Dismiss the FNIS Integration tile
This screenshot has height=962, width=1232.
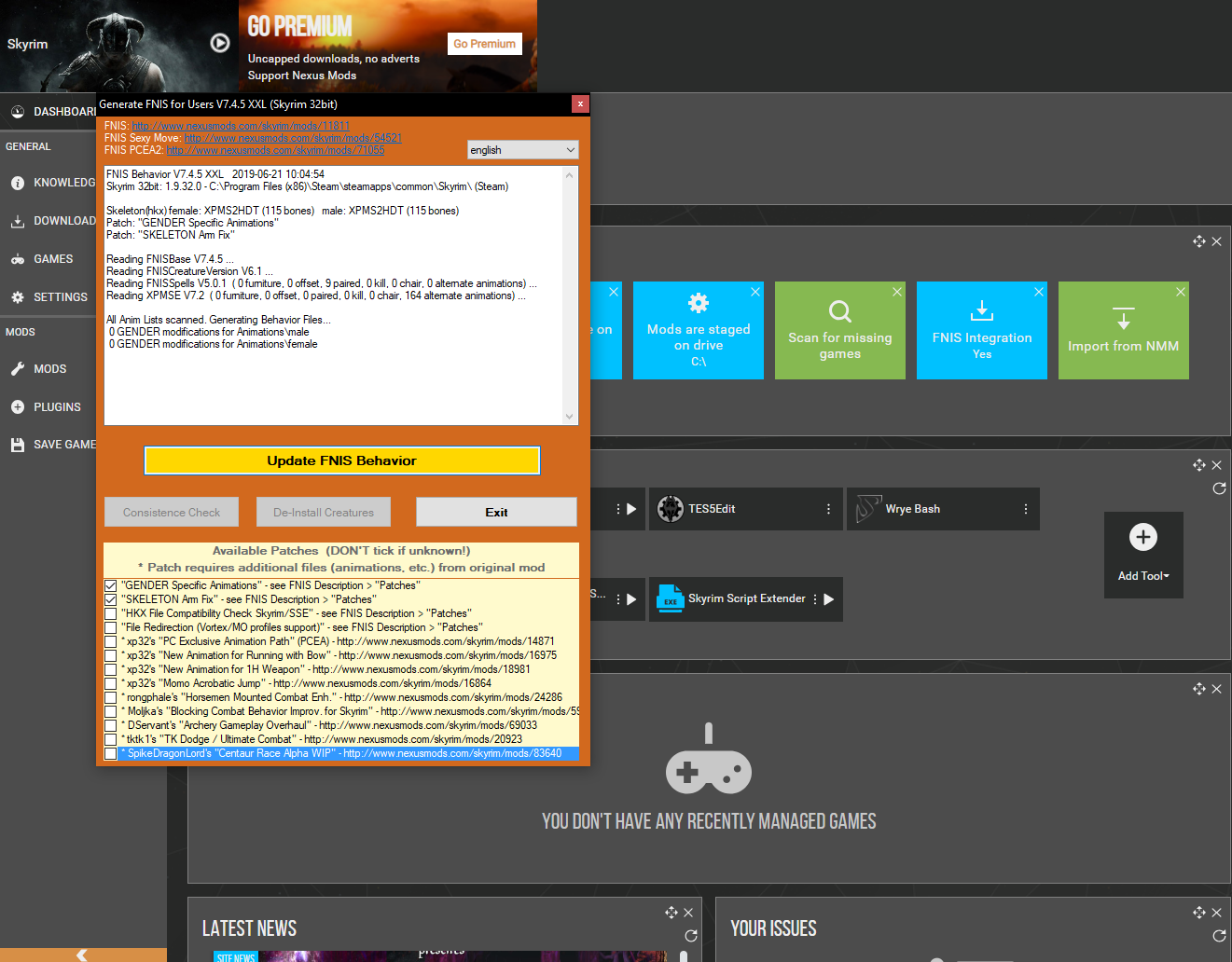(x=1039, y=292)
